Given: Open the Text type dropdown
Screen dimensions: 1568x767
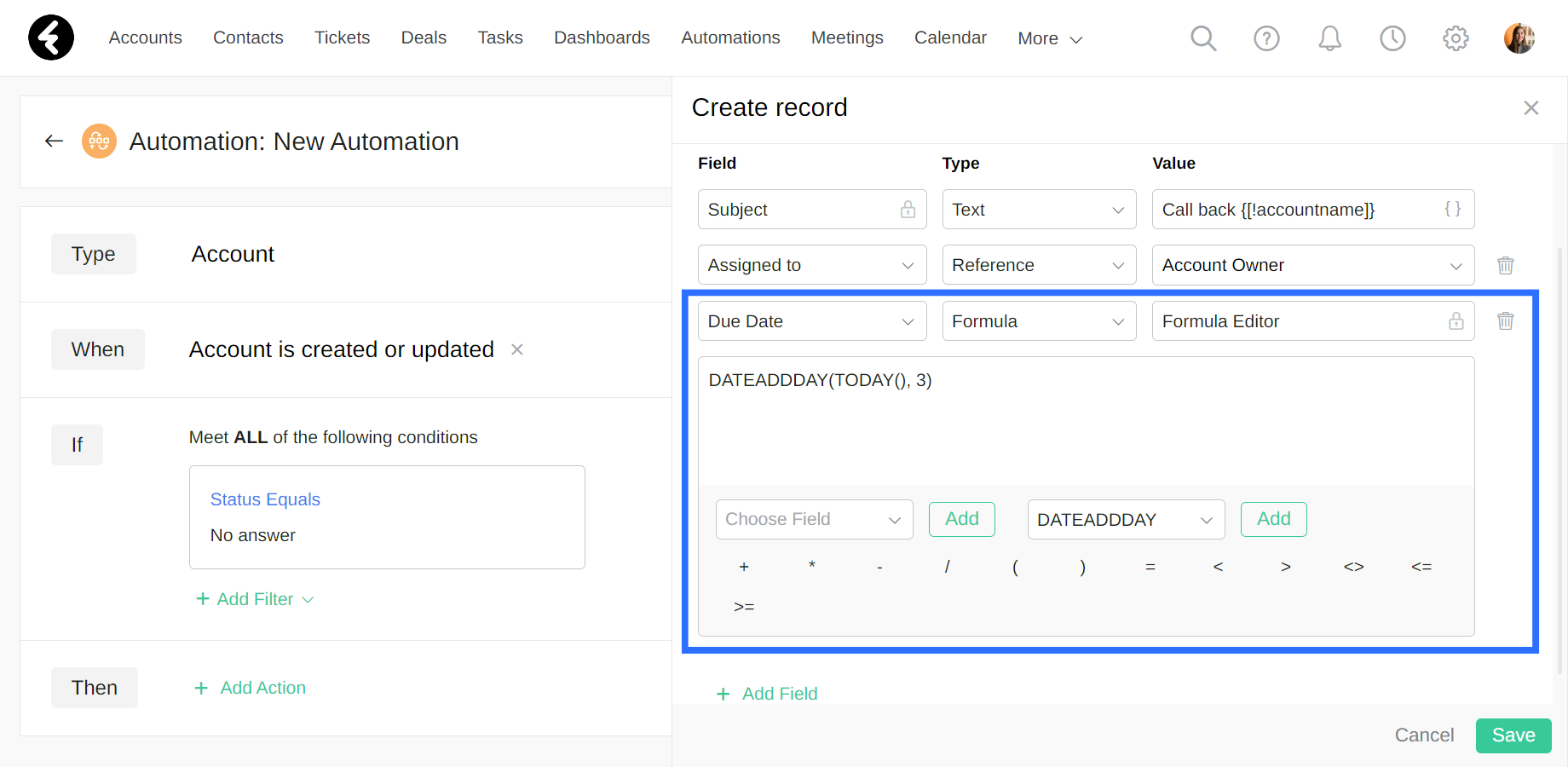Looking at the screenshot, I should coord(1039,210).
